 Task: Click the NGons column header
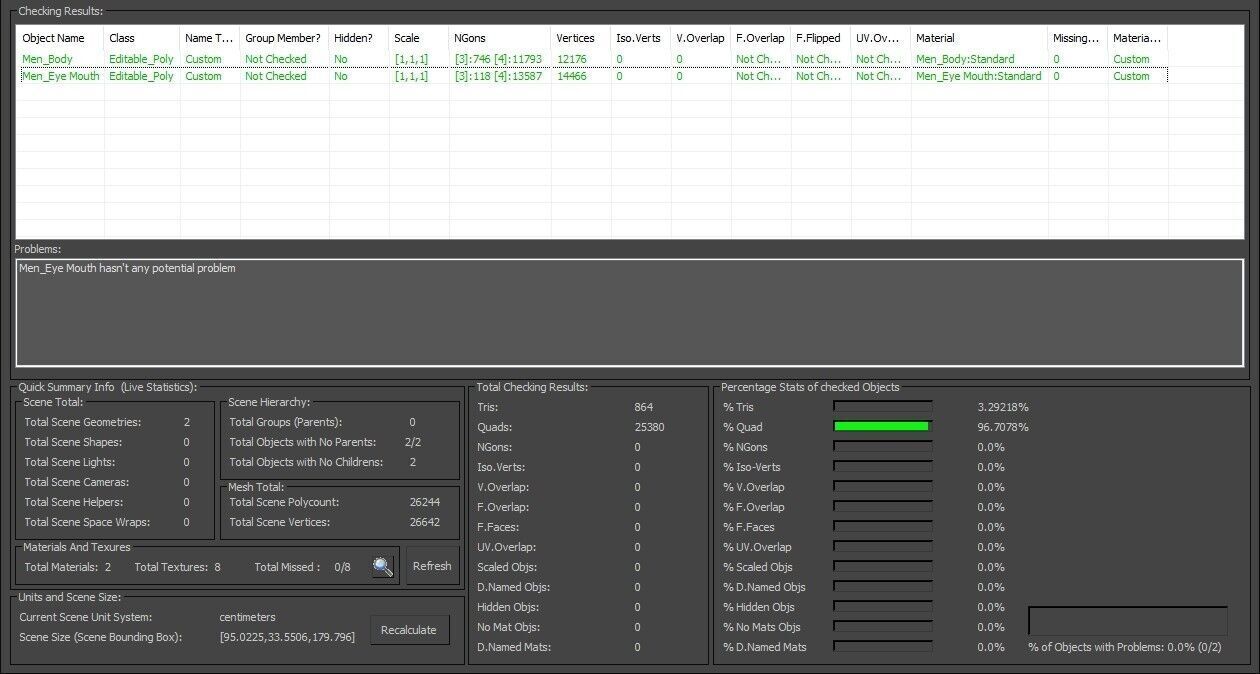500,38
